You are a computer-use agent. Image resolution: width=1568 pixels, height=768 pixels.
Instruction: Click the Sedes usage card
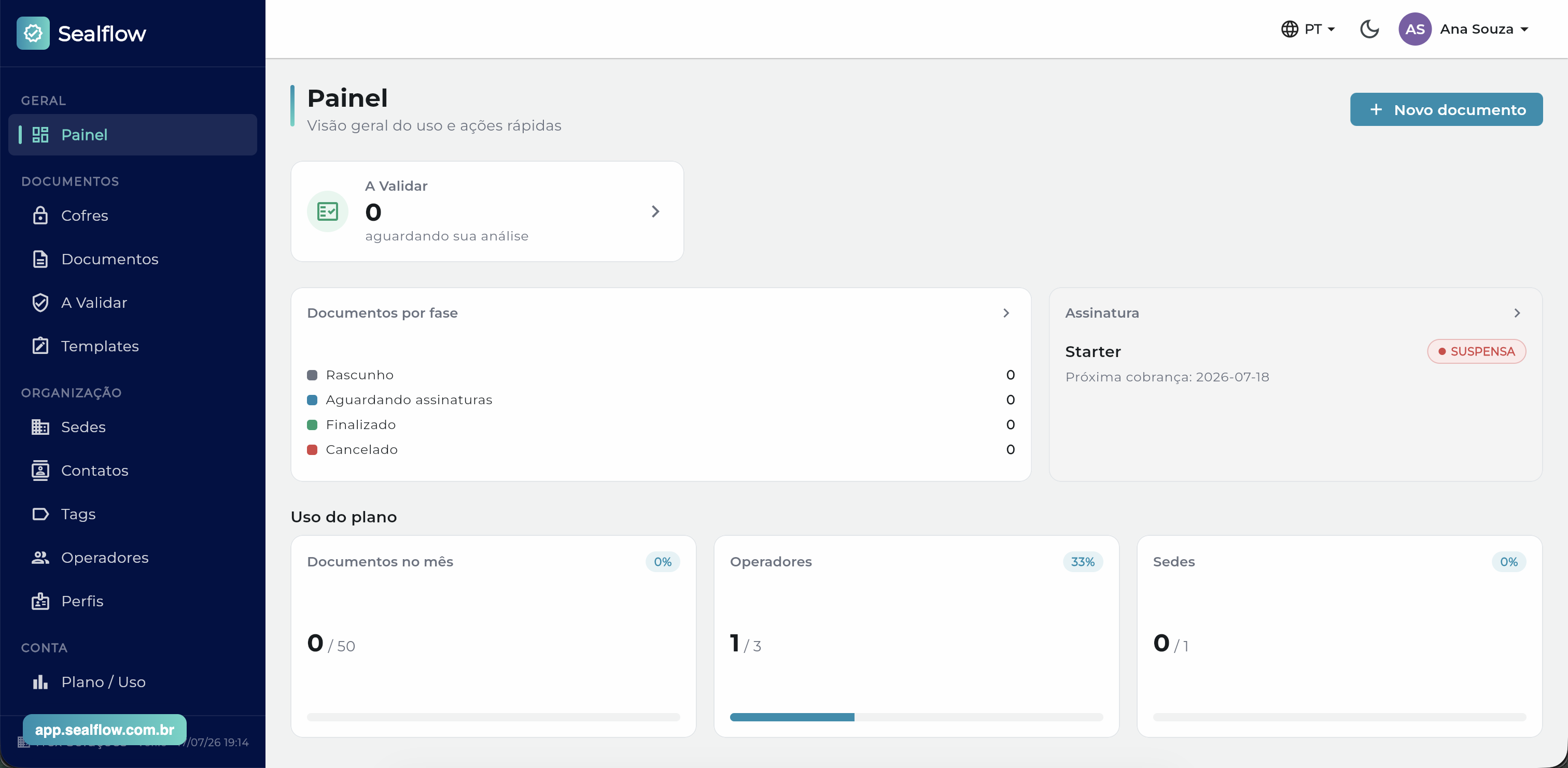click(x=1339, y=636)
